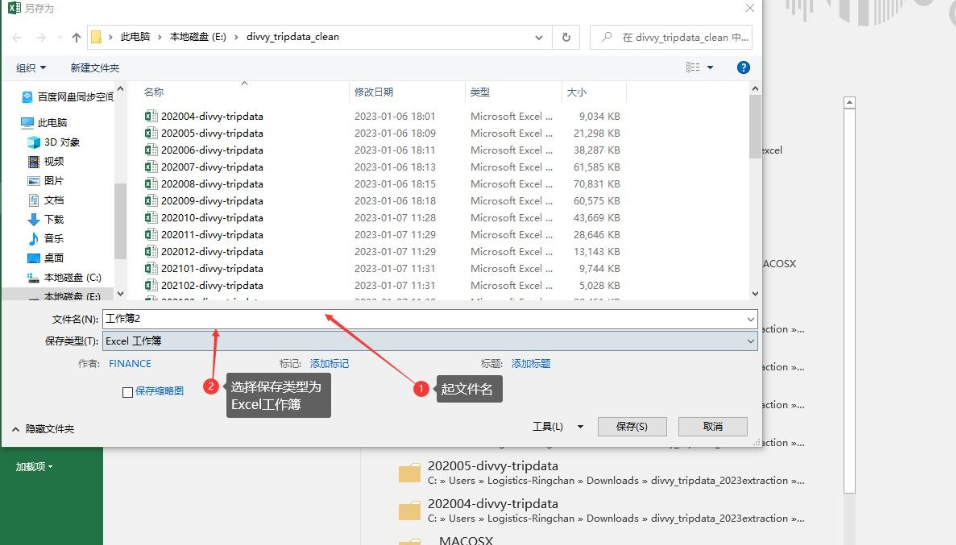Screen dimensions: 956x545
Task: Open 音乐 folder in navigation pane
Action: 53,238
